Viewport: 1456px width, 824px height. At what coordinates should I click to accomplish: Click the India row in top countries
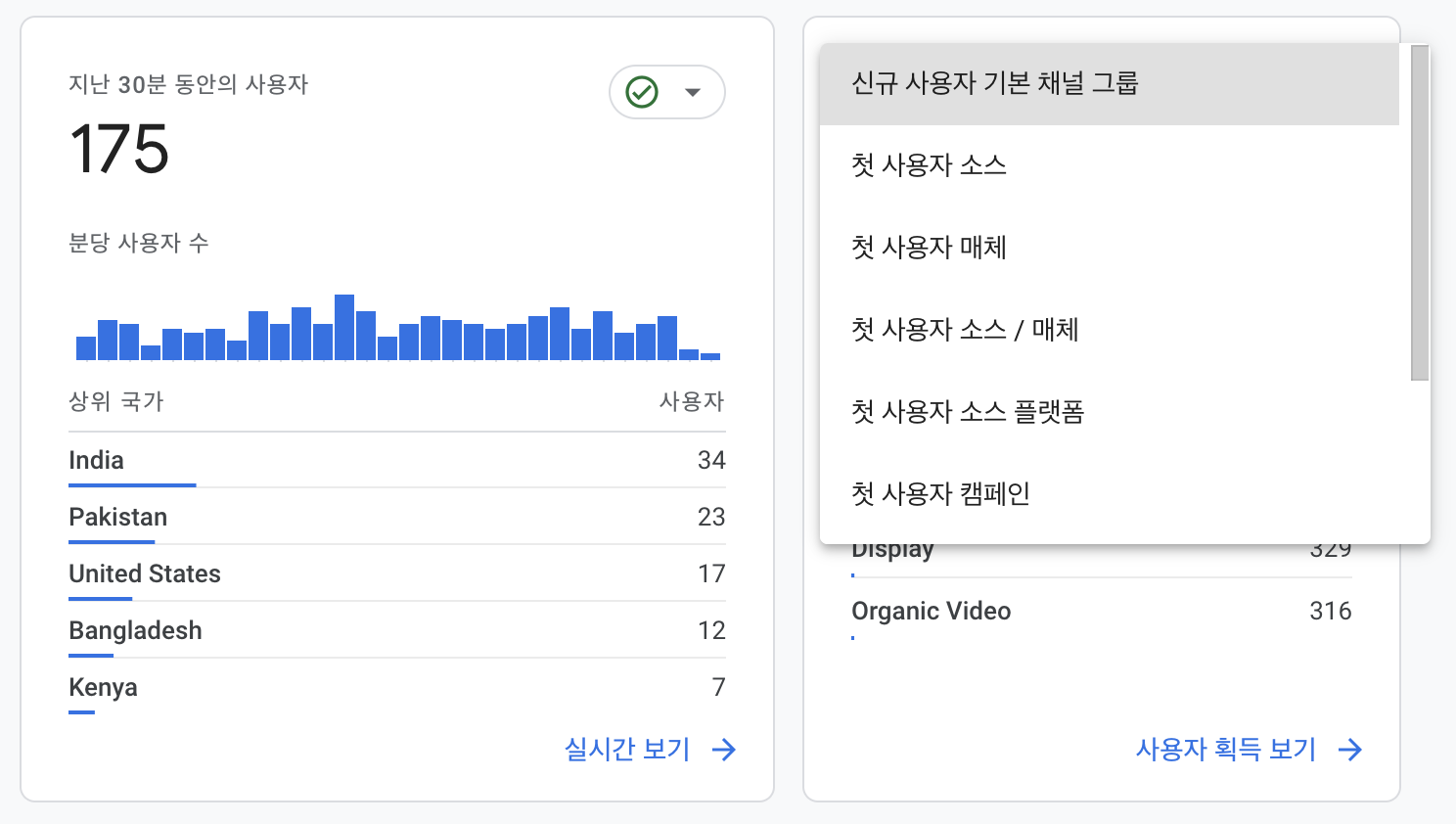(95, 460)
